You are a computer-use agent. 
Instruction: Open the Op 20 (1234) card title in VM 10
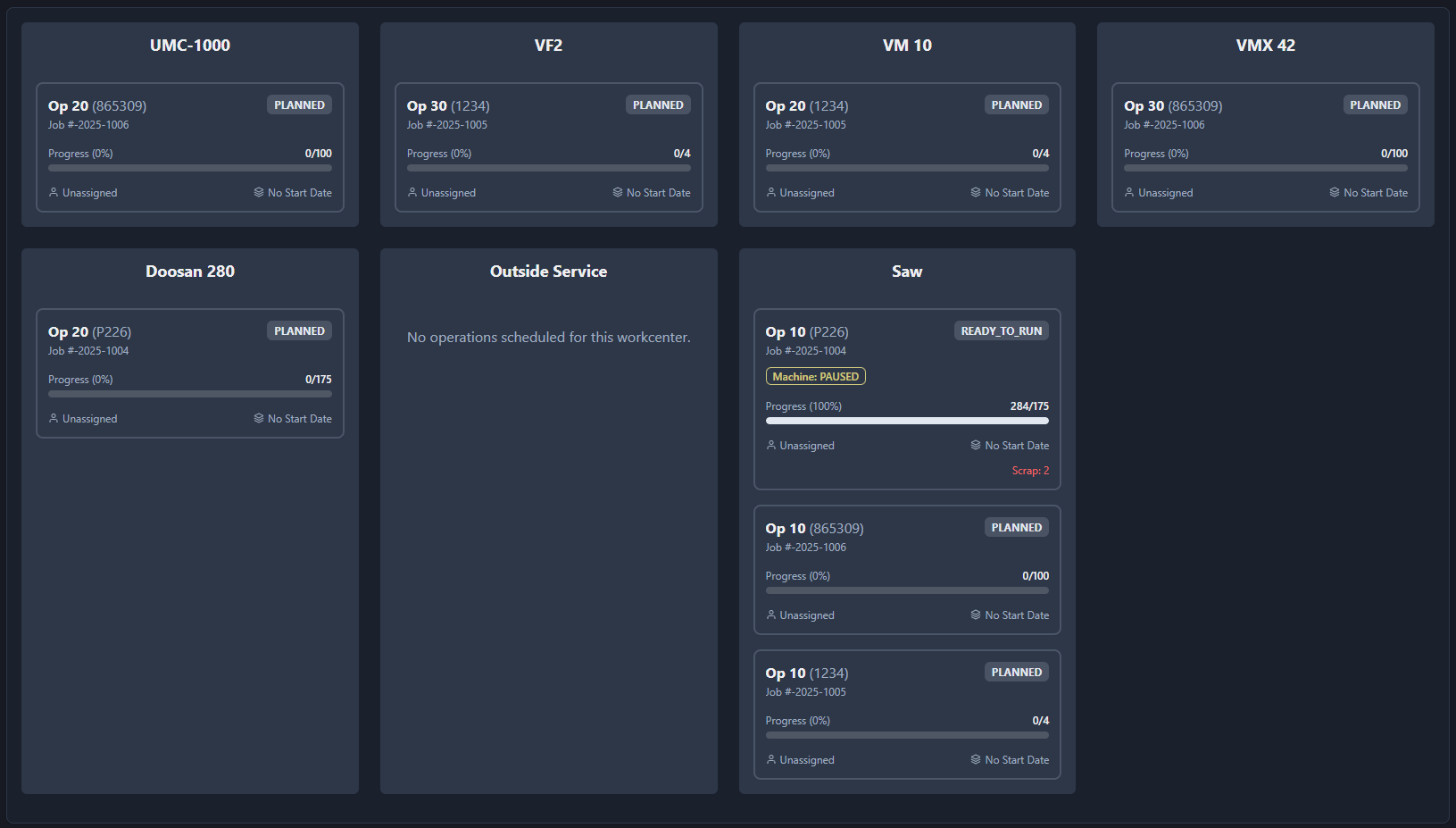(x=806, y=106)
